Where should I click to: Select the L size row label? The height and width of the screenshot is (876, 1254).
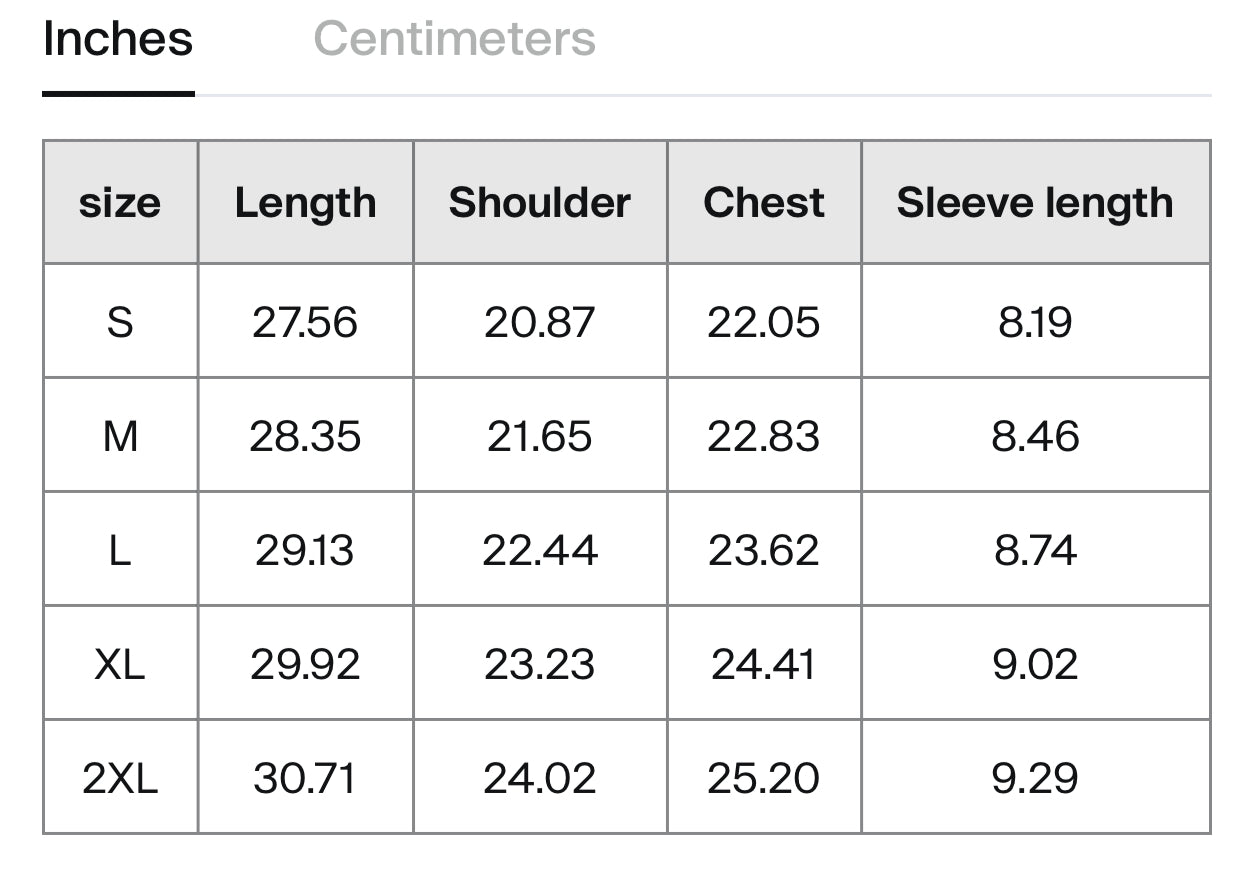[x=120, y=550]
